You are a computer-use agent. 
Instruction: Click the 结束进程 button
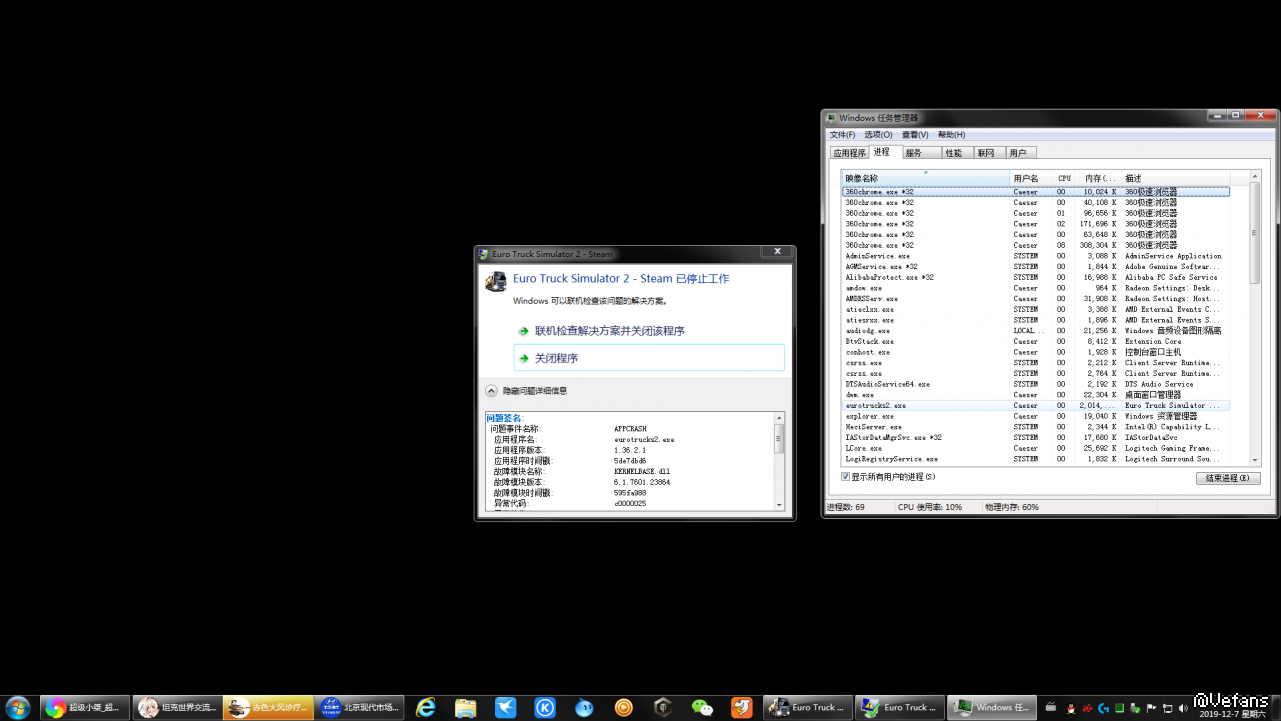tap(1227, 478)
